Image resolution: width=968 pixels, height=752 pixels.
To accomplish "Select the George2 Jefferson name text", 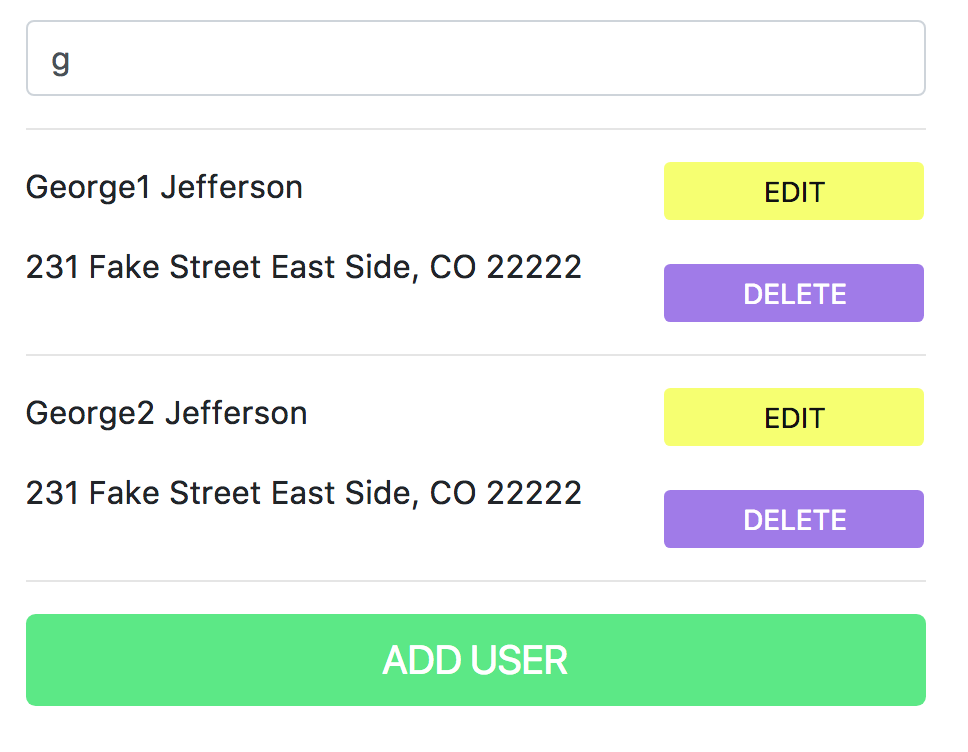I will (166, 413).
